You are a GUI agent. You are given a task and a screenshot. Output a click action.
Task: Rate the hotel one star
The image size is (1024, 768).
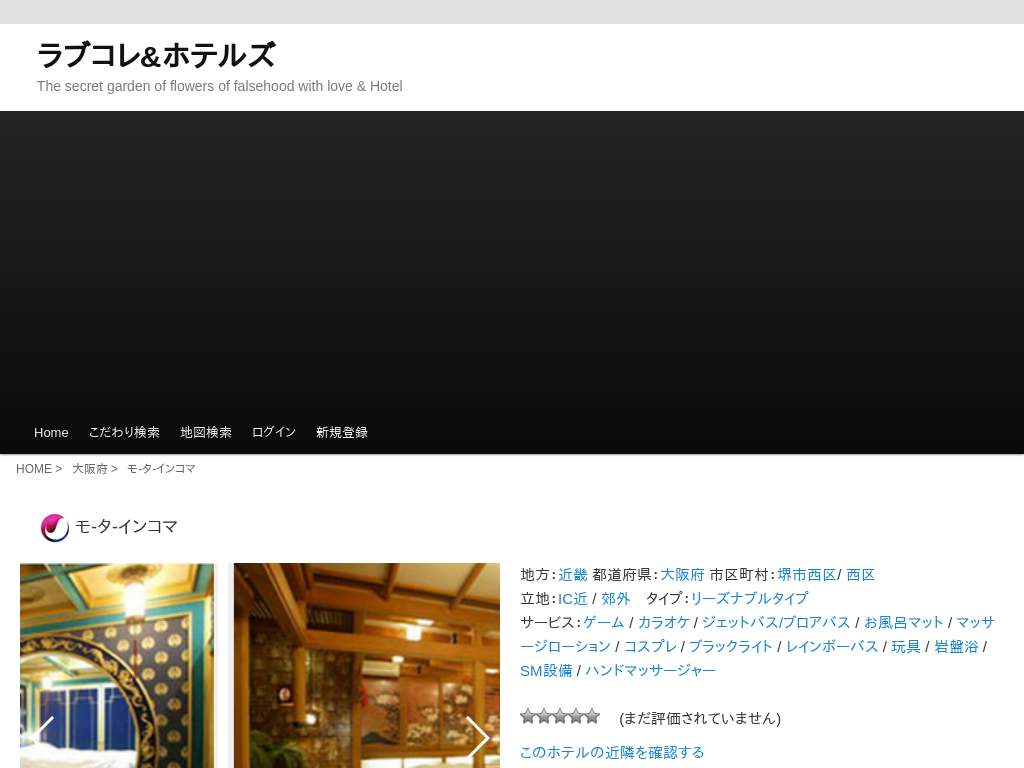528,717
